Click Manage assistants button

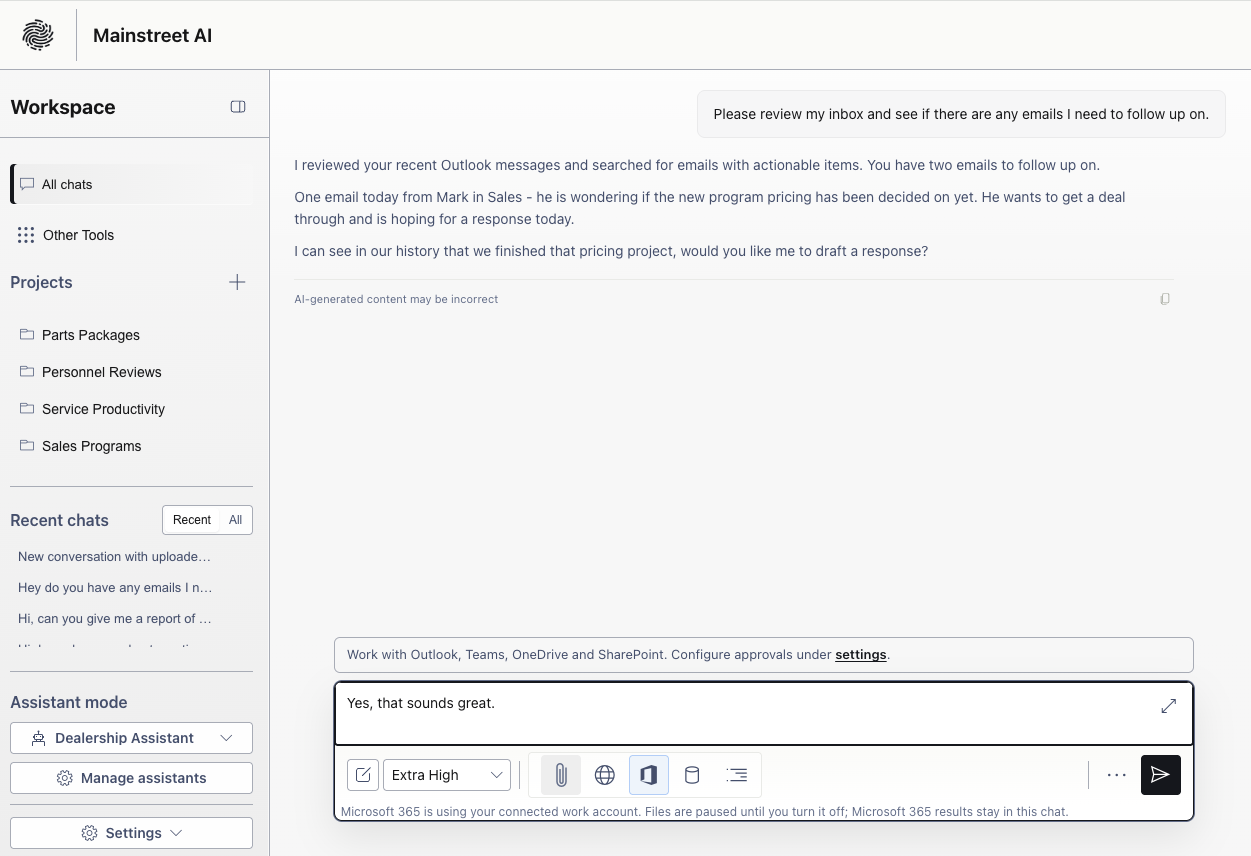point(131,778)
